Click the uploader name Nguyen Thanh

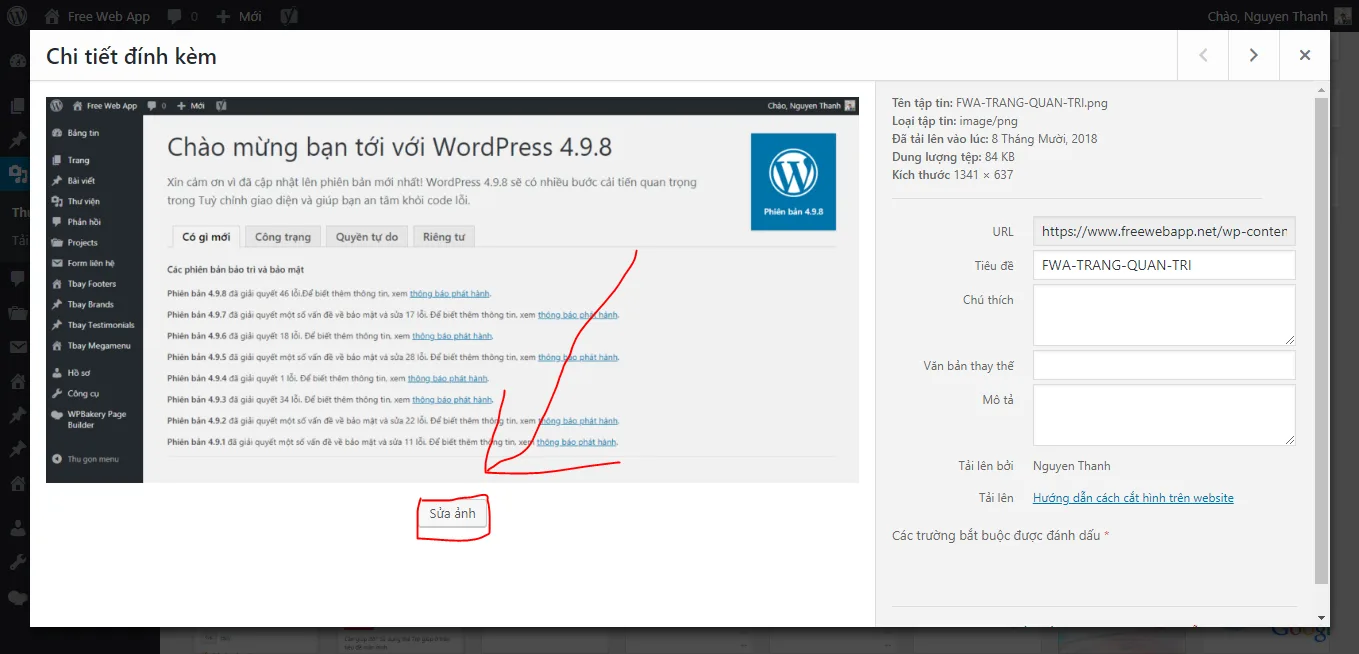coord(1071,466)
